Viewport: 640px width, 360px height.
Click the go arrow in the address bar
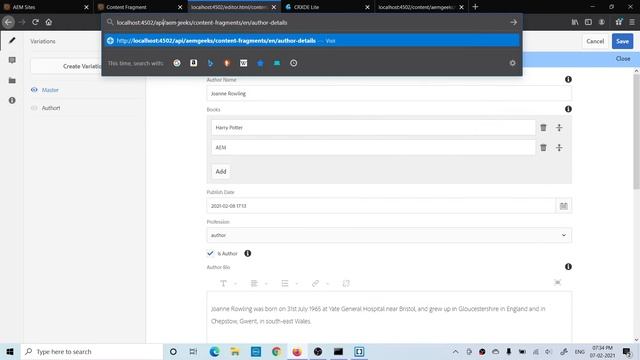pyautogui.click(x=513, y=22)
